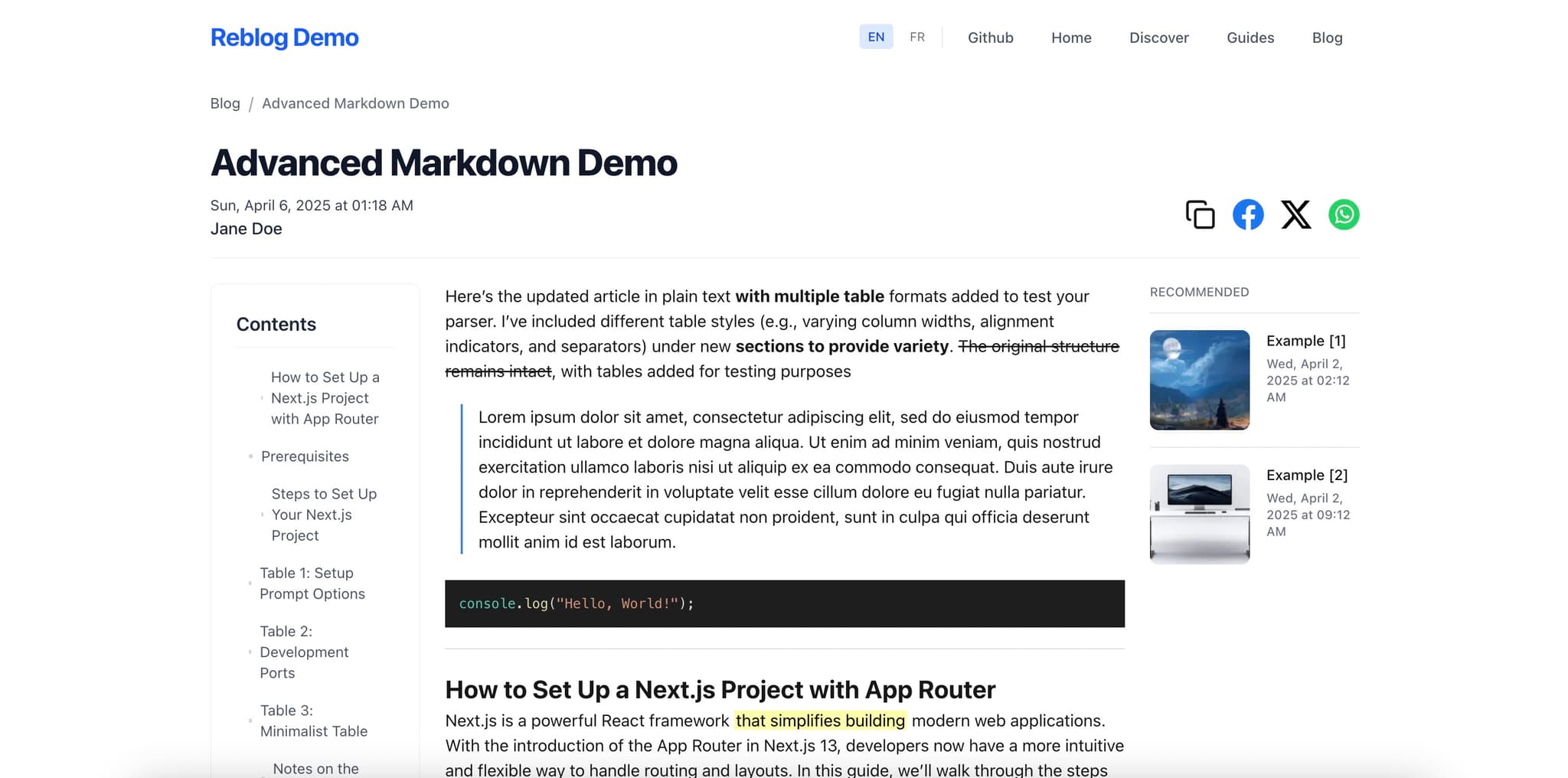This screenshot has width=1568, height=778.
Task: Click the Reblog Demo logo
Action: click(284, 37)
